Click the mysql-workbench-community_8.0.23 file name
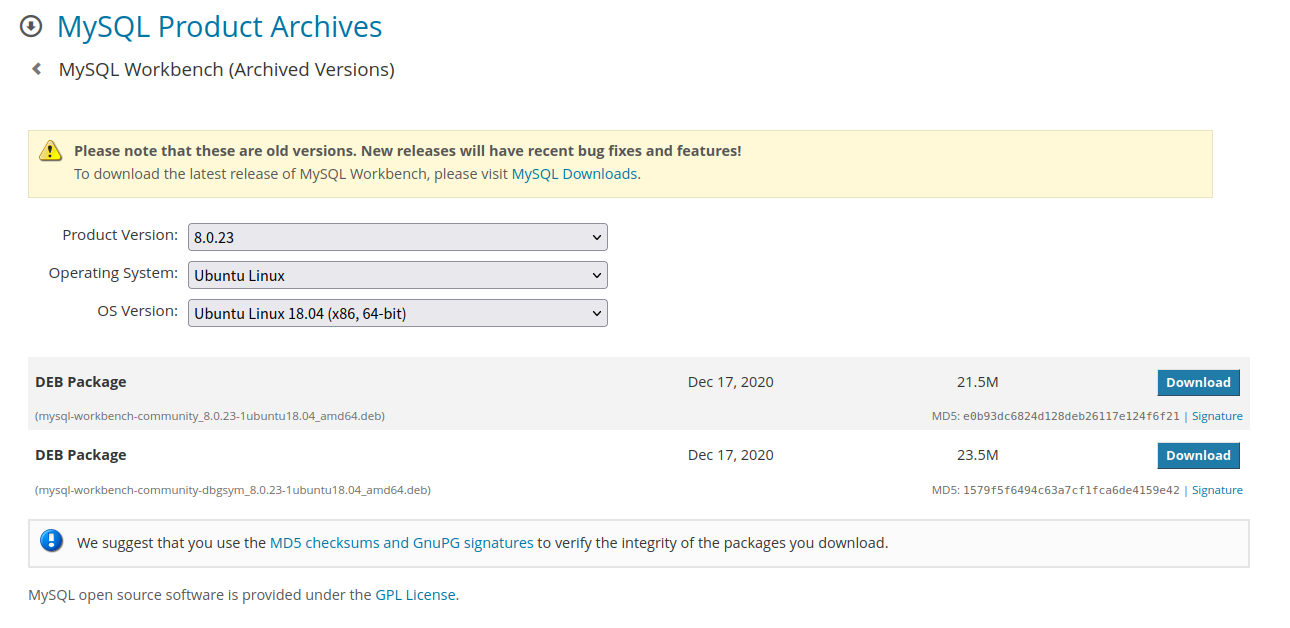1290x628 pixels. (x=210, y=416)
